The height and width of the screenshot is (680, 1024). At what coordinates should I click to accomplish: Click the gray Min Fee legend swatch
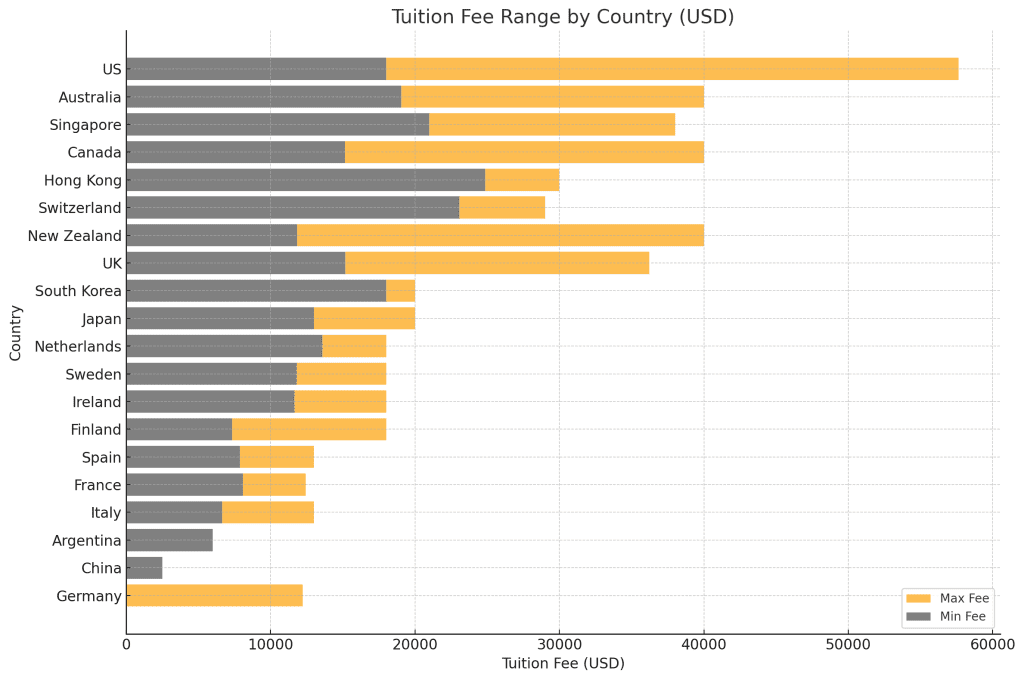[917, 616]
